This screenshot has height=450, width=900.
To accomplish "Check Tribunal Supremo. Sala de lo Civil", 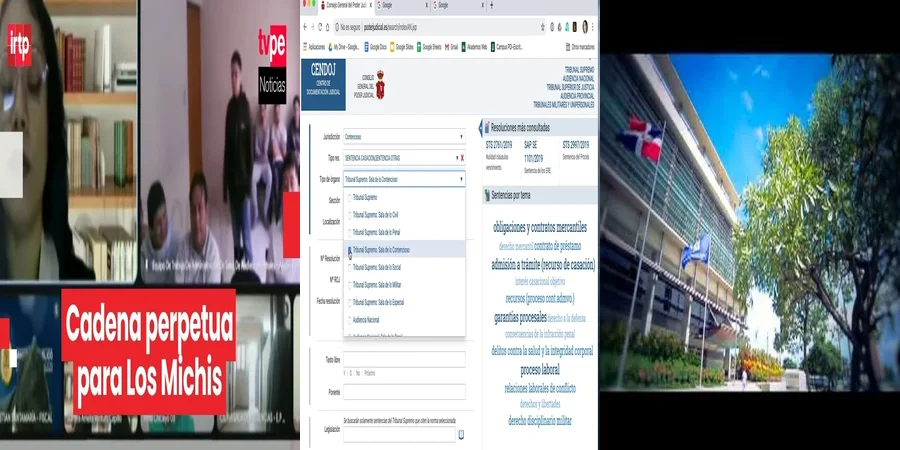I will tap(350, 215).
